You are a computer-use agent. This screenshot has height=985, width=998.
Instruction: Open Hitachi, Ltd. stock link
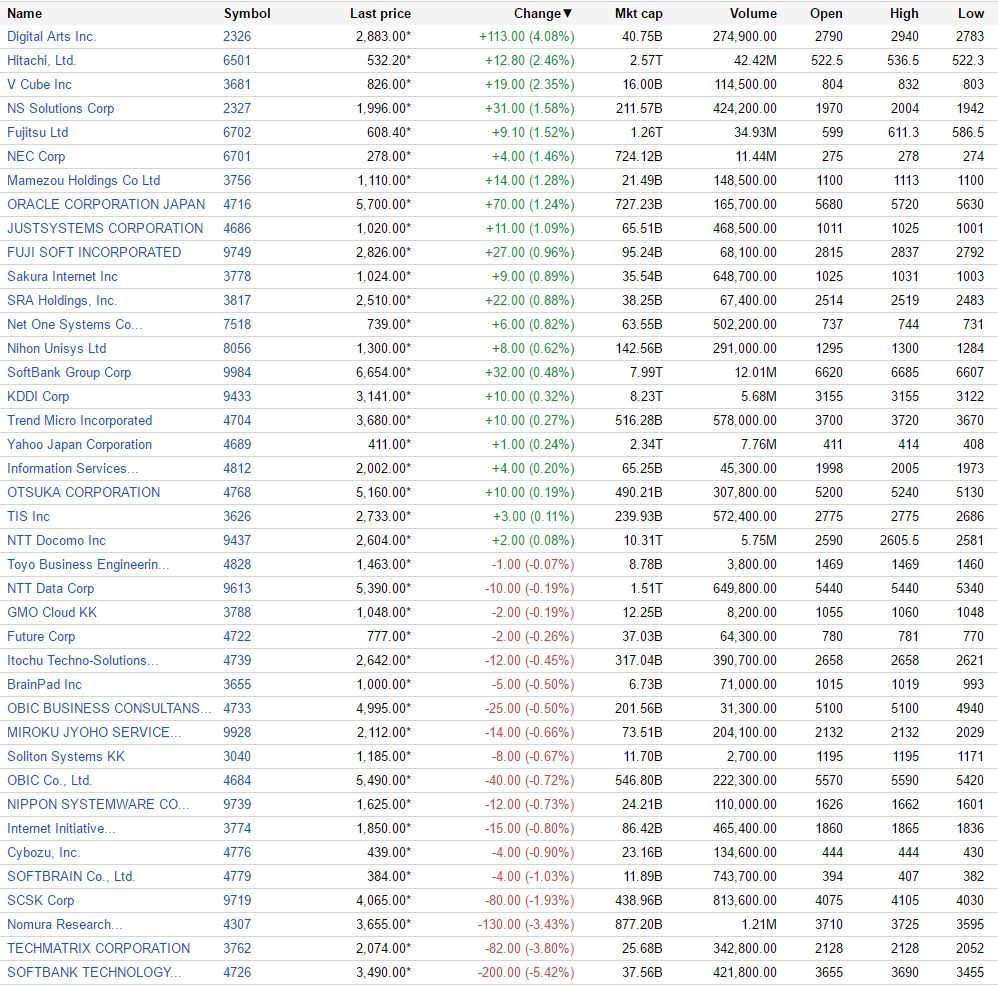41,60
